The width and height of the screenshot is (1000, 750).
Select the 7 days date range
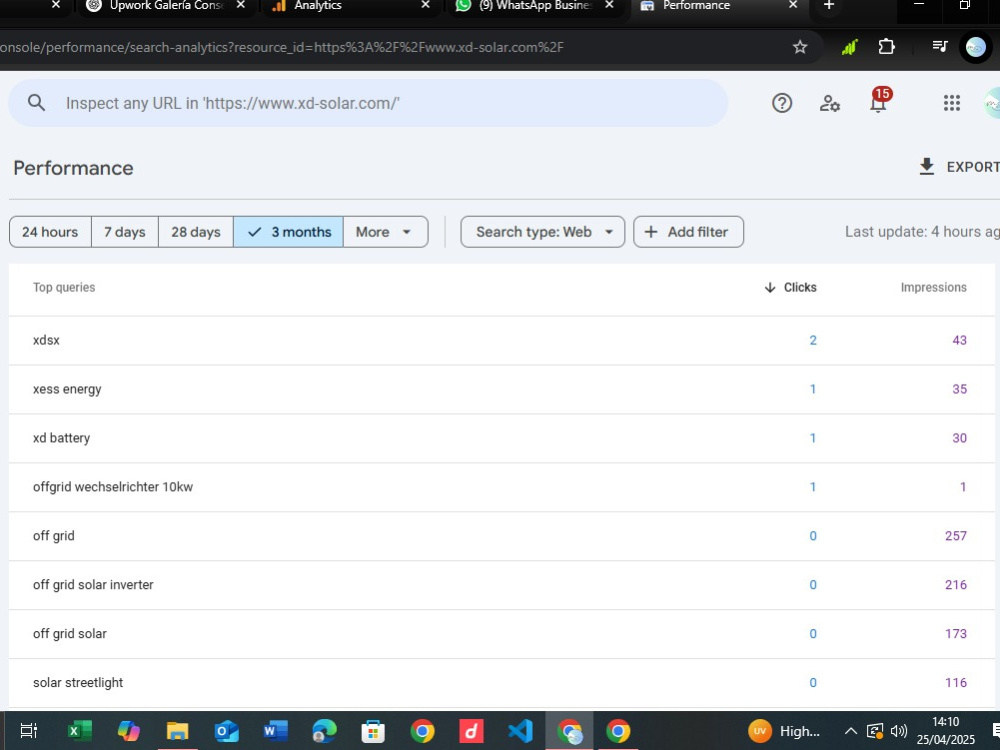pos(125,232)
